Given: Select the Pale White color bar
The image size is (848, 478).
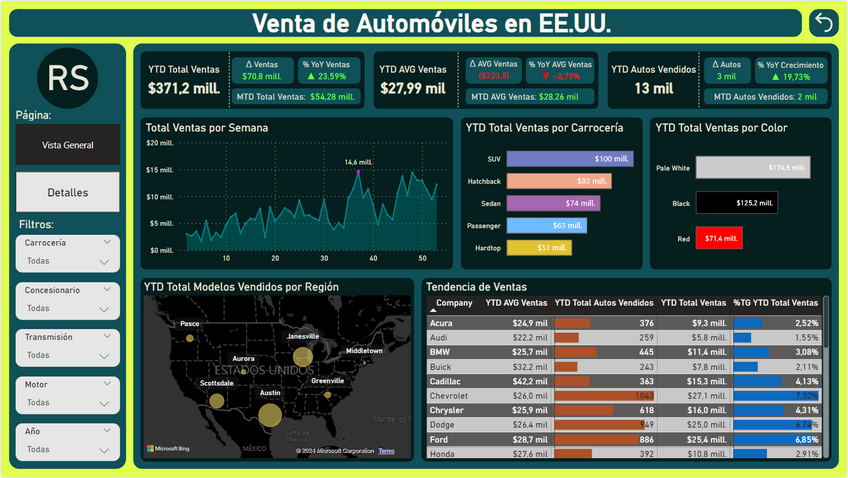Looking at the screenshot, I should tap(753, 168).
